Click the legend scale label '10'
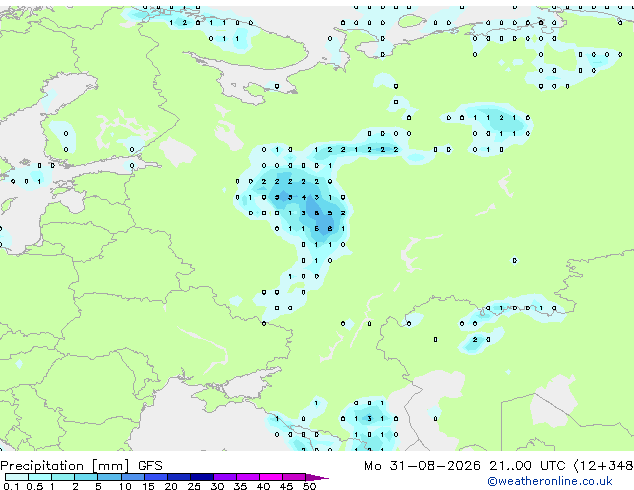 tap(125, 486)
